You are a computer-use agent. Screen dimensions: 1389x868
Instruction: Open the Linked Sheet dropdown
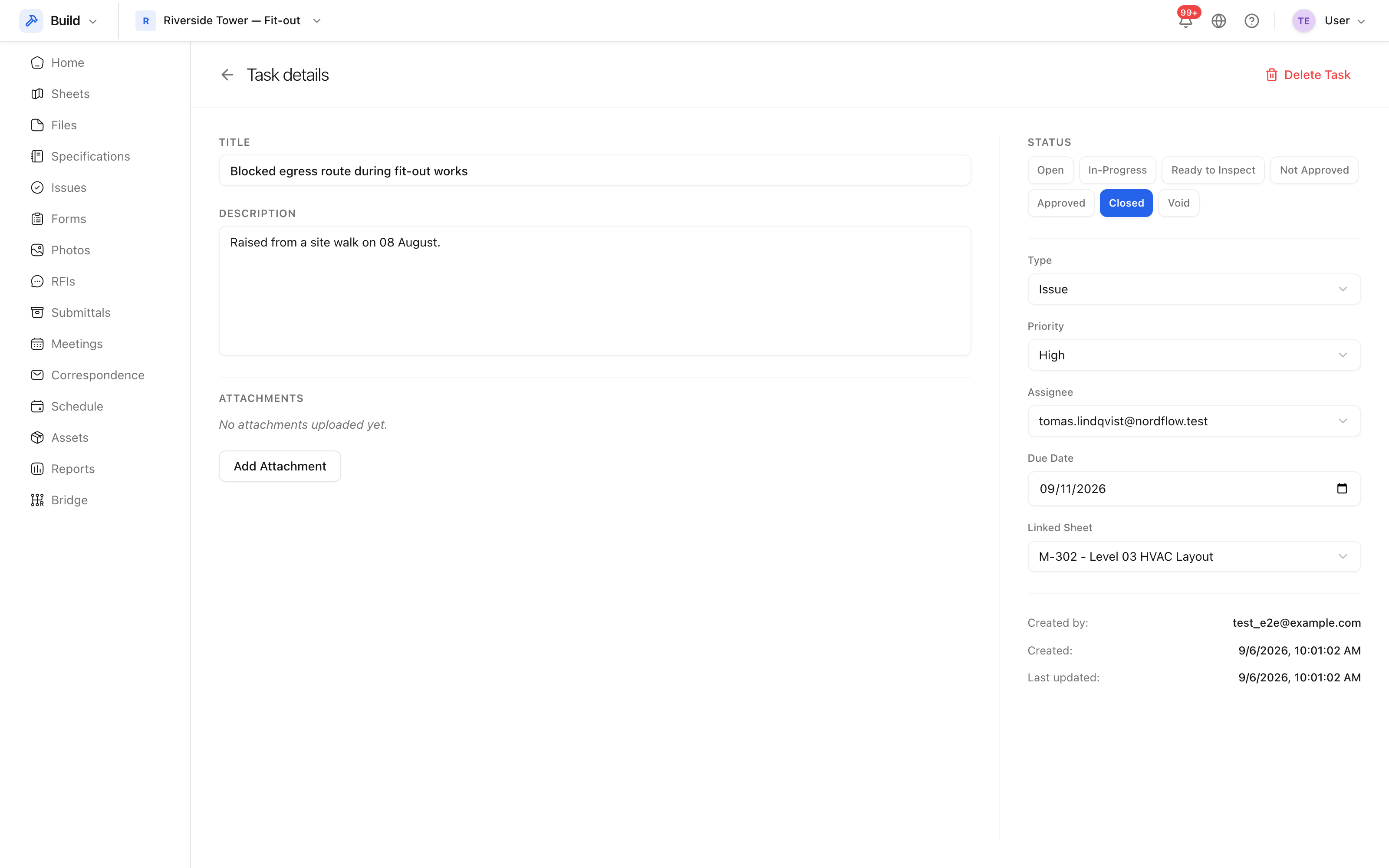click(x=1194, y=556)
